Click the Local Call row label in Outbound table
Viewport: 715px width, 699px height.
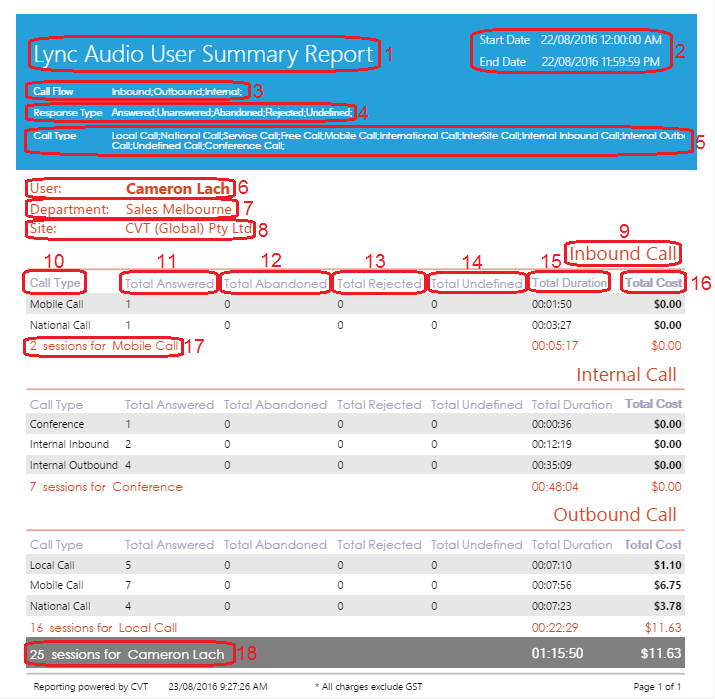(x=52, y=565)
